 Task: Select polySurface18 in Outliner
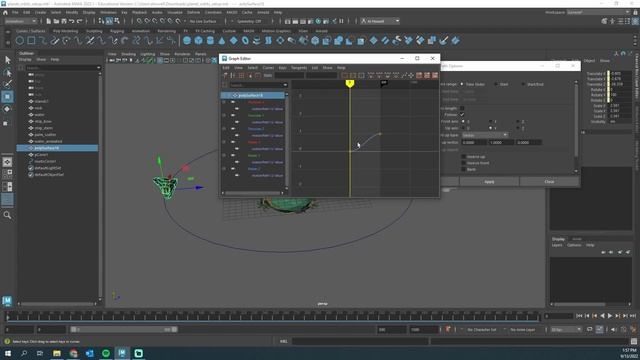click(x=57, y=148)
